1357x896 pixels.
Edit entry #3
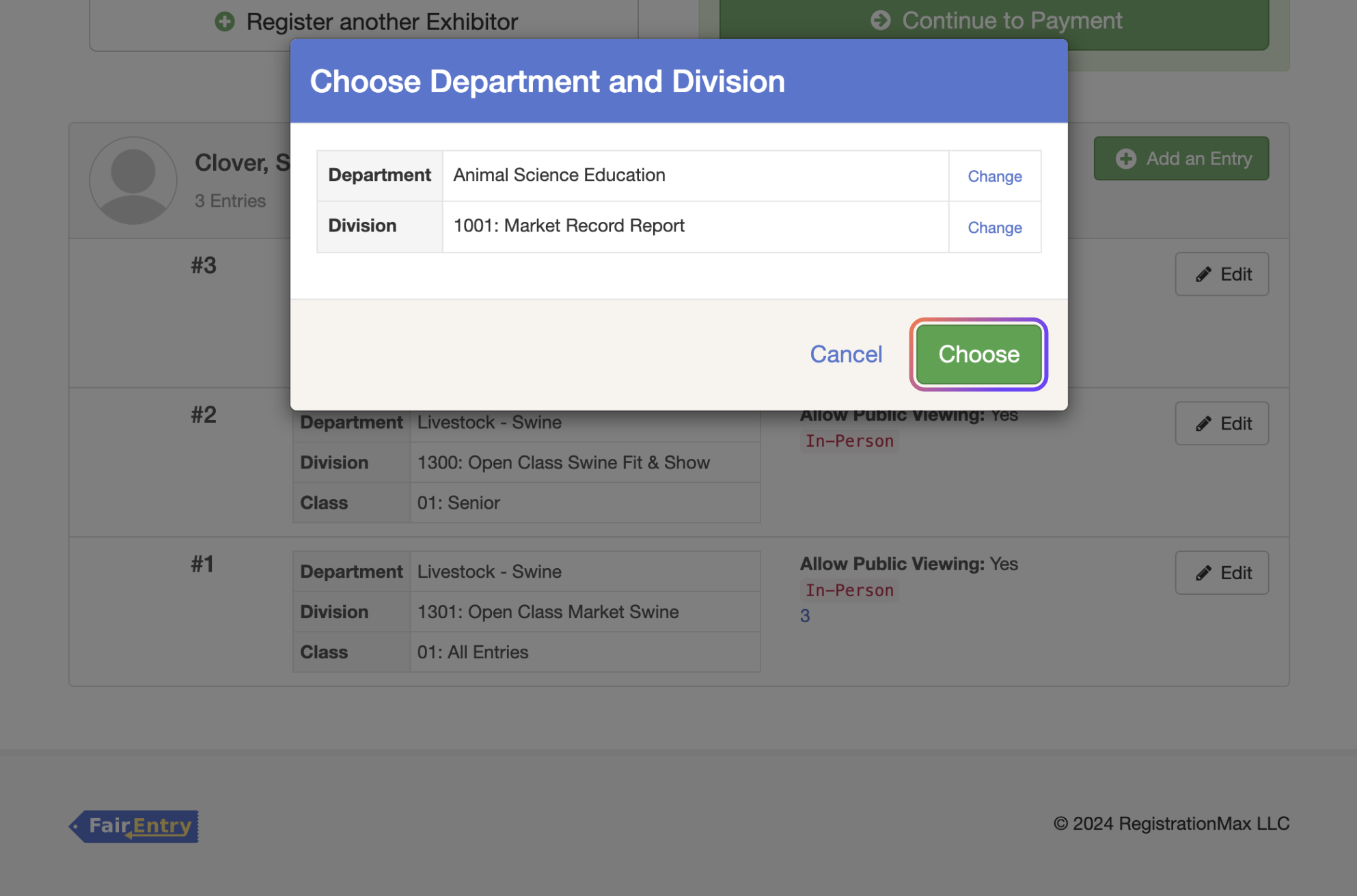[1222, 274]
